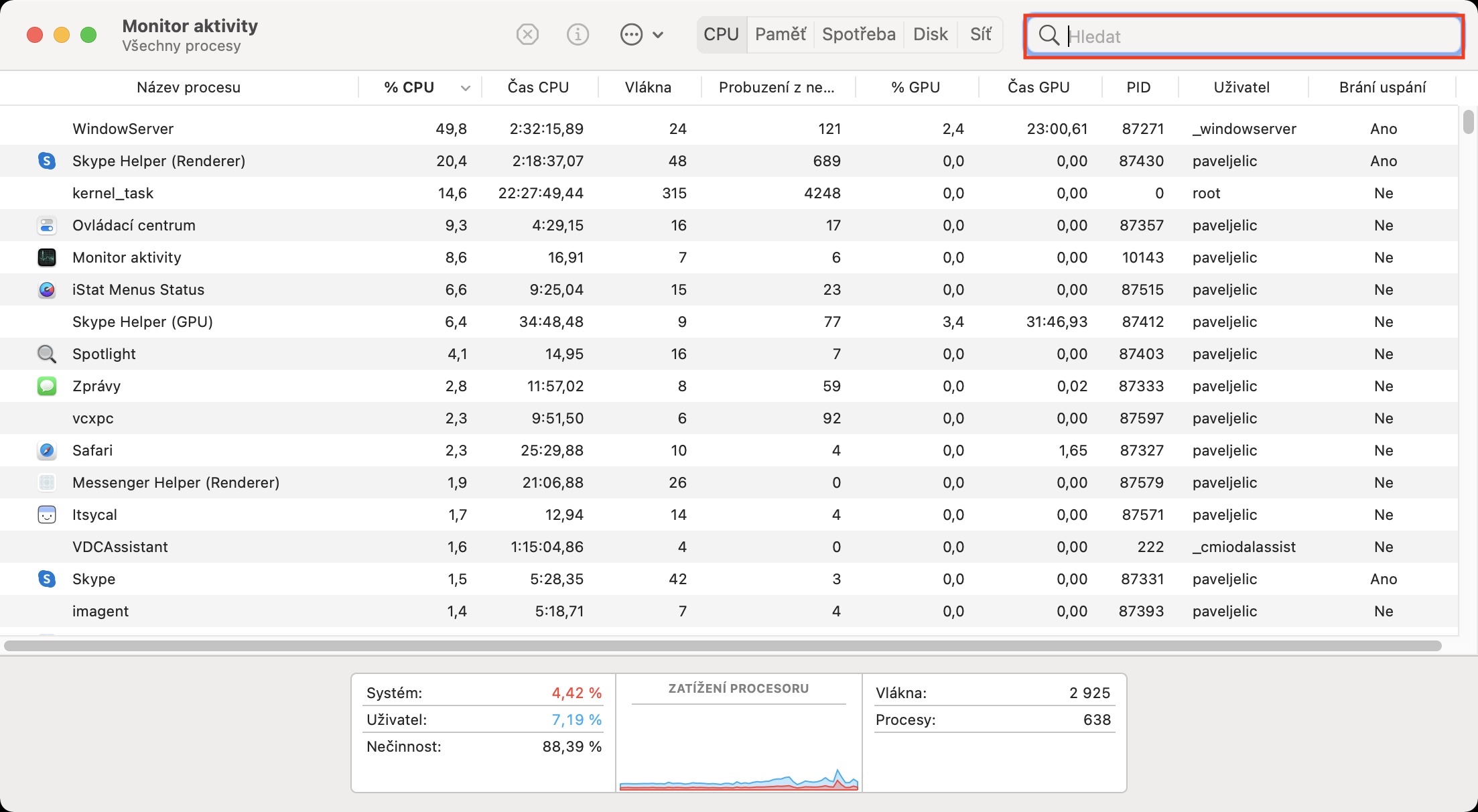Click the ellipsis more-options icon

pos(631,34)
